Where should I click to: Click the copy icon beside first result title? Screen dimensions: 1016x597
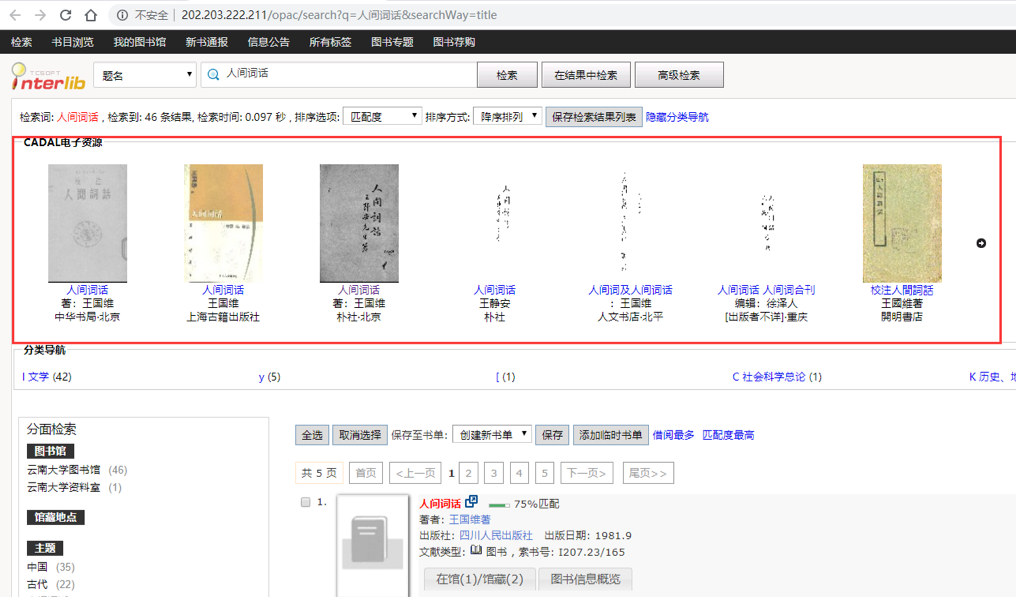tap(471, 502)
